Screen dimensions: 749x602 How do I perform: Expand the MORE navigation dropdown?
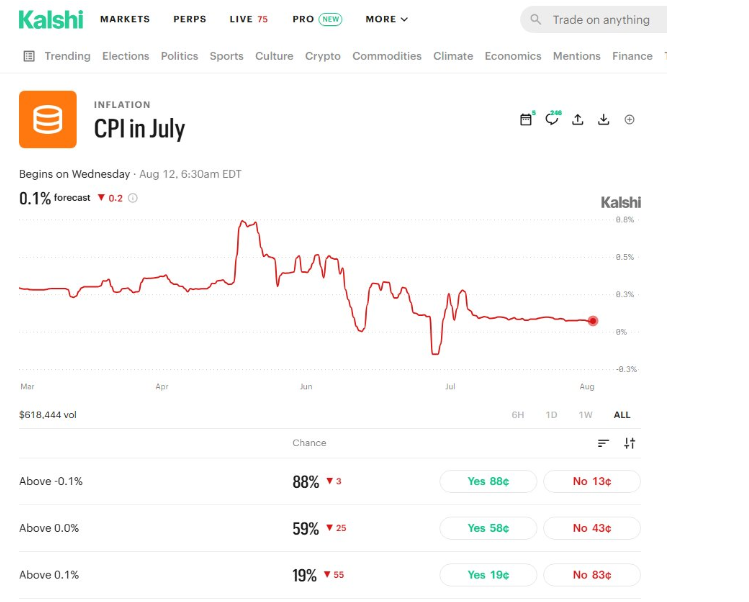386,19
